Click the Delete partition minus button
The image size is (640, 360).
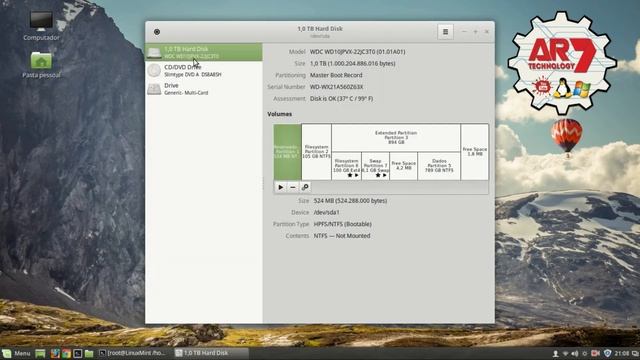point(293,187)
